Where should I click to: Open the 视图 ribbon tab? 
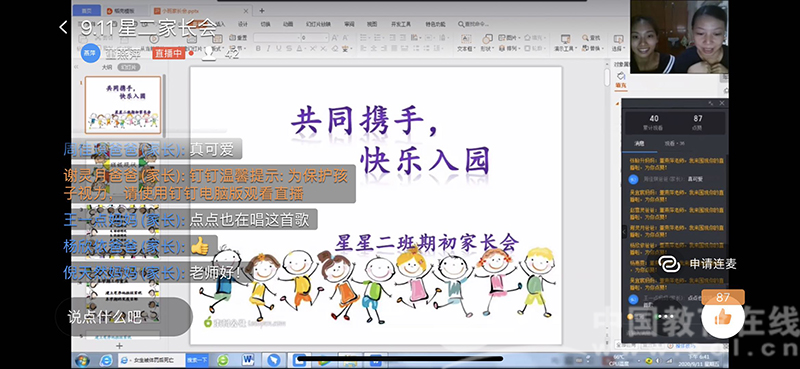point(371,24)
